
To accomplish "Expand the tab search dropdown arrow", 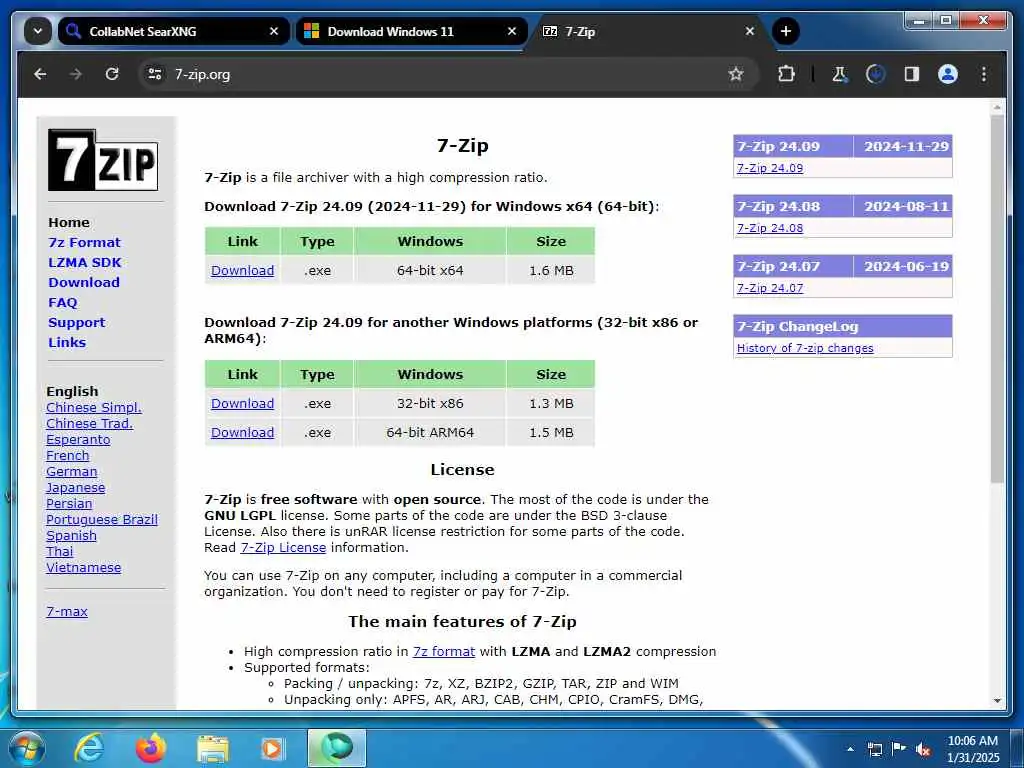I will [x=38, y=31].
